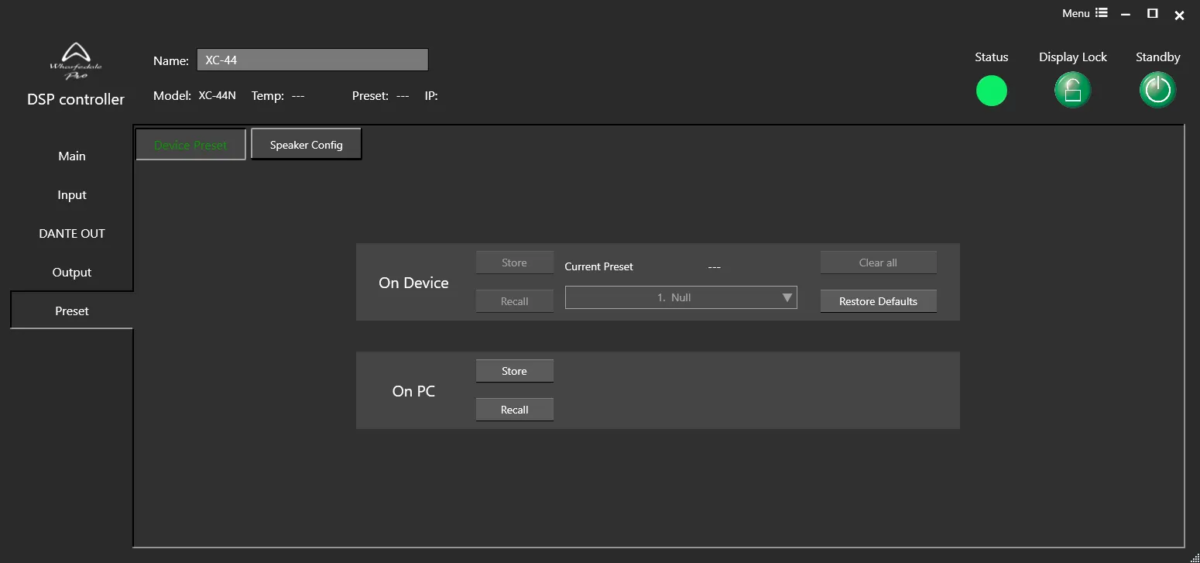This screenshot has width=1200, height=563.
Task: Open the Menu list icon
Action: pos(1101,13)
